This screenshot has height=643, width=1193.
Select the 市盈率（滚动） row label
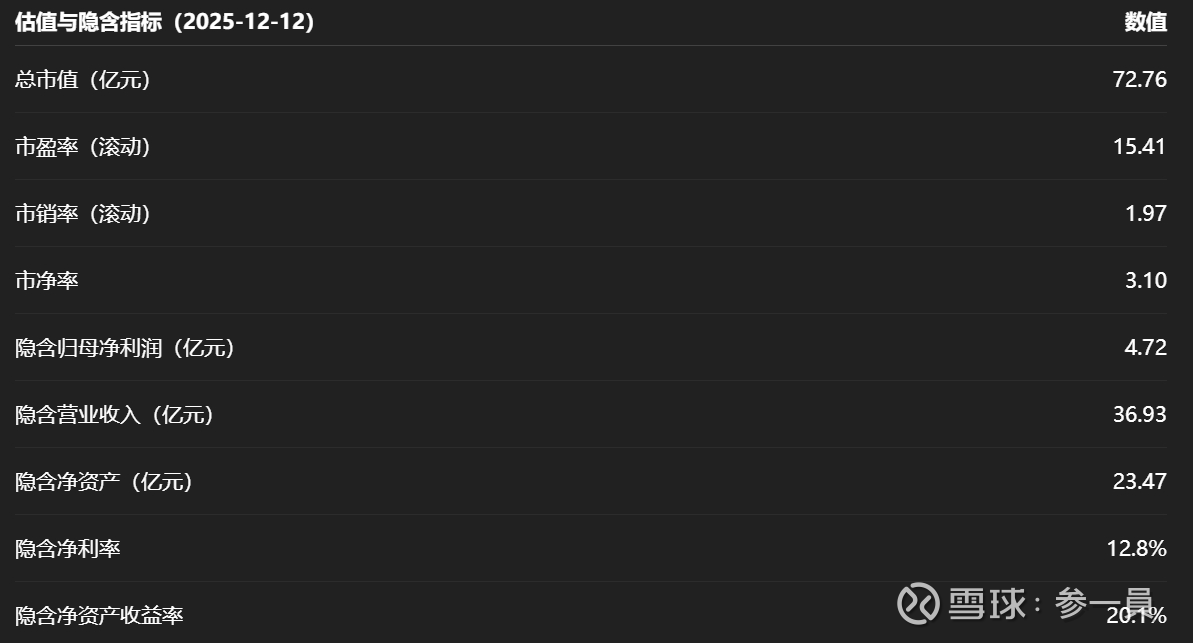click(83, 147)
